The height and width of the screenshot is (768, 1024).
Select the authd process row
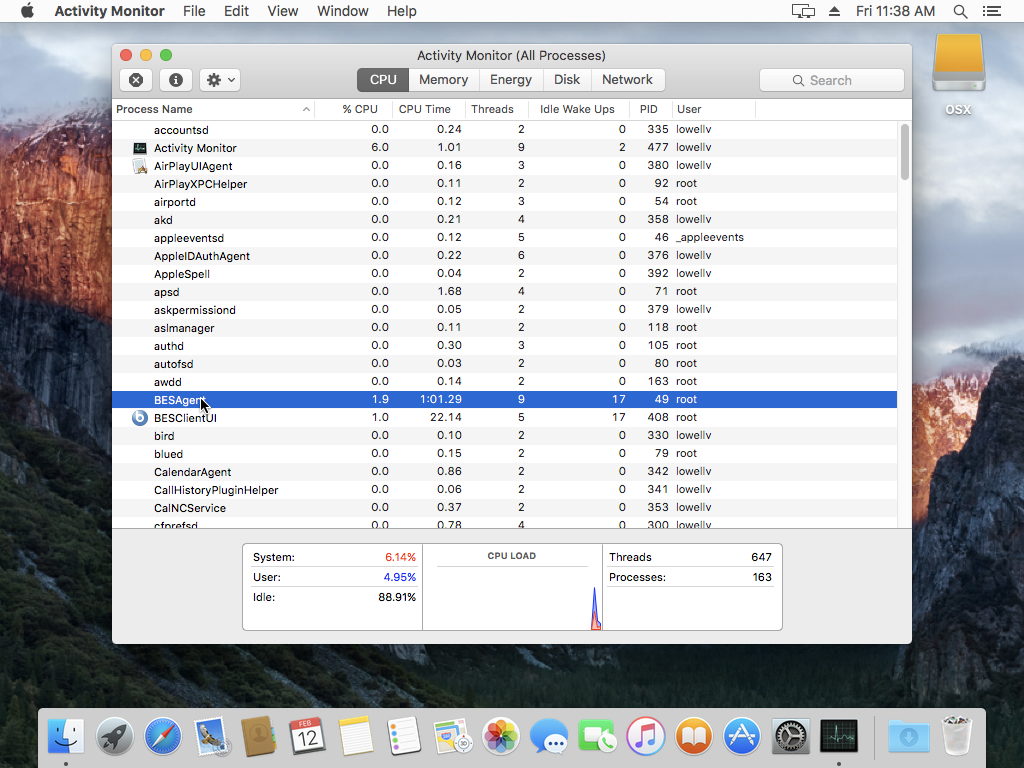pos(504,345)
